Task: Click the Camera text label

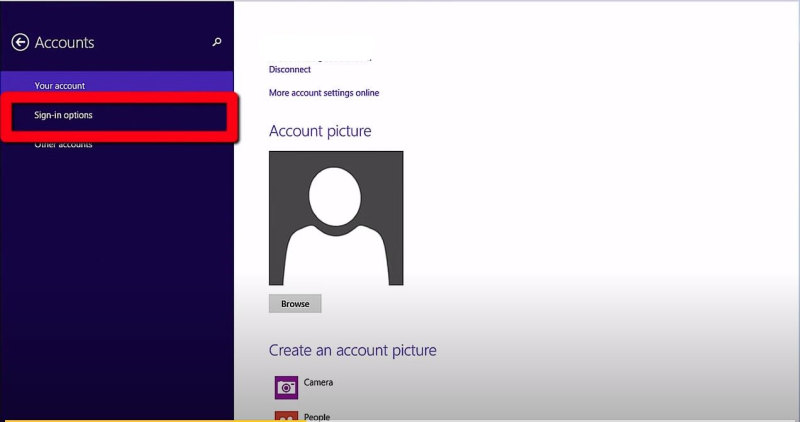Action: point(318,382)
